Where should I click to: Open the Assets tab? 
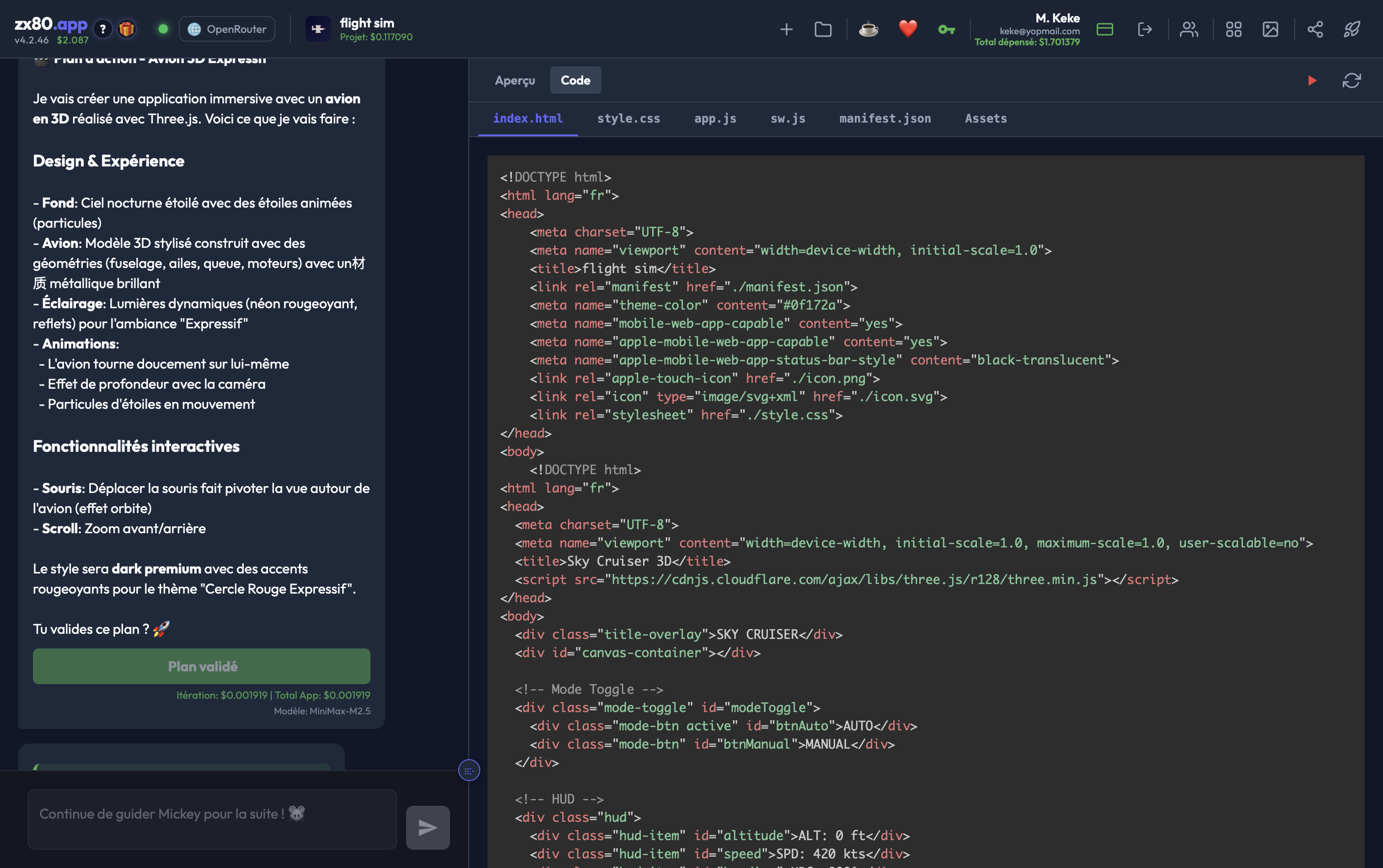(986, 118)
